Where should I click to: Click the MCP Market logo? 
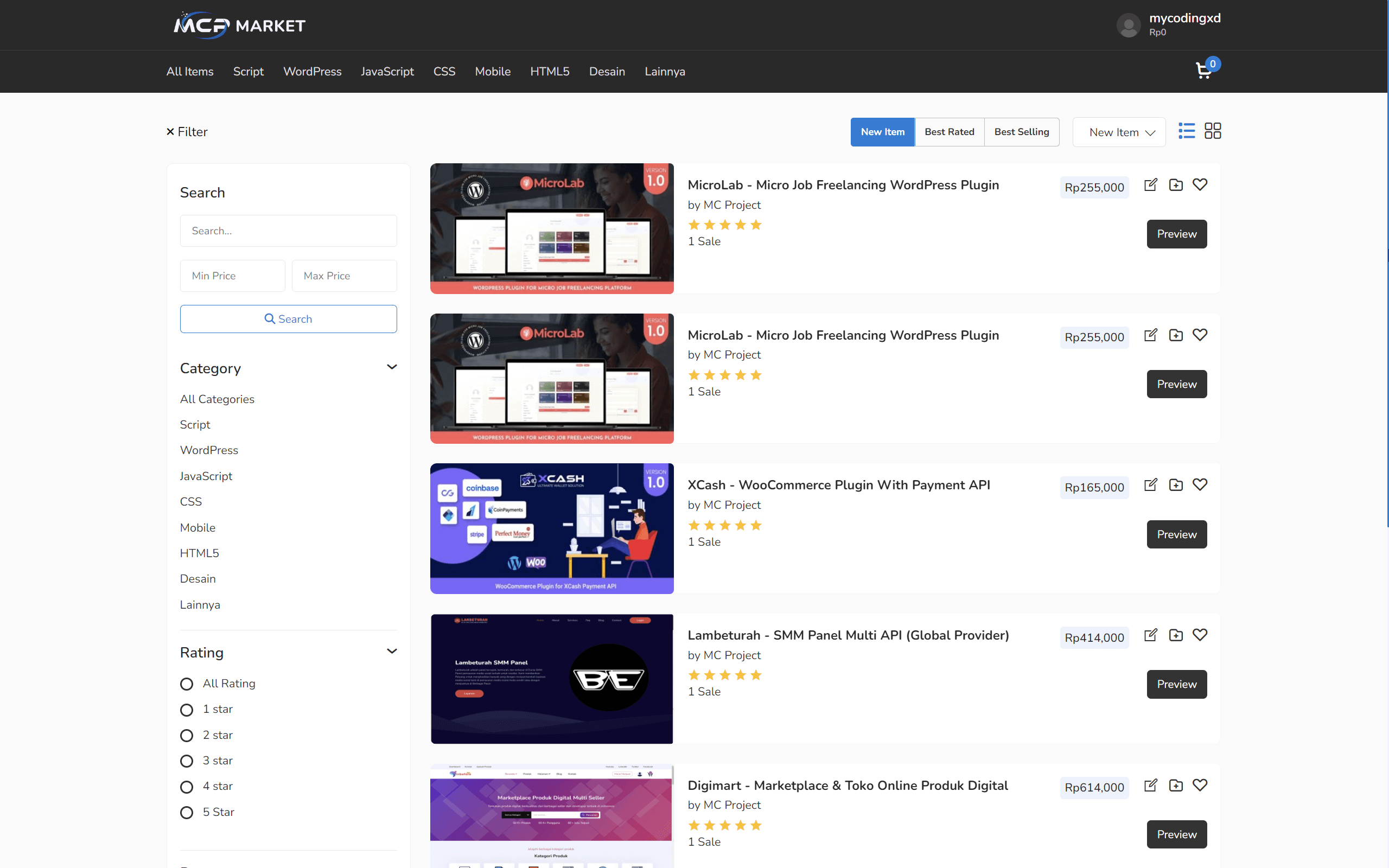(239, 25)
